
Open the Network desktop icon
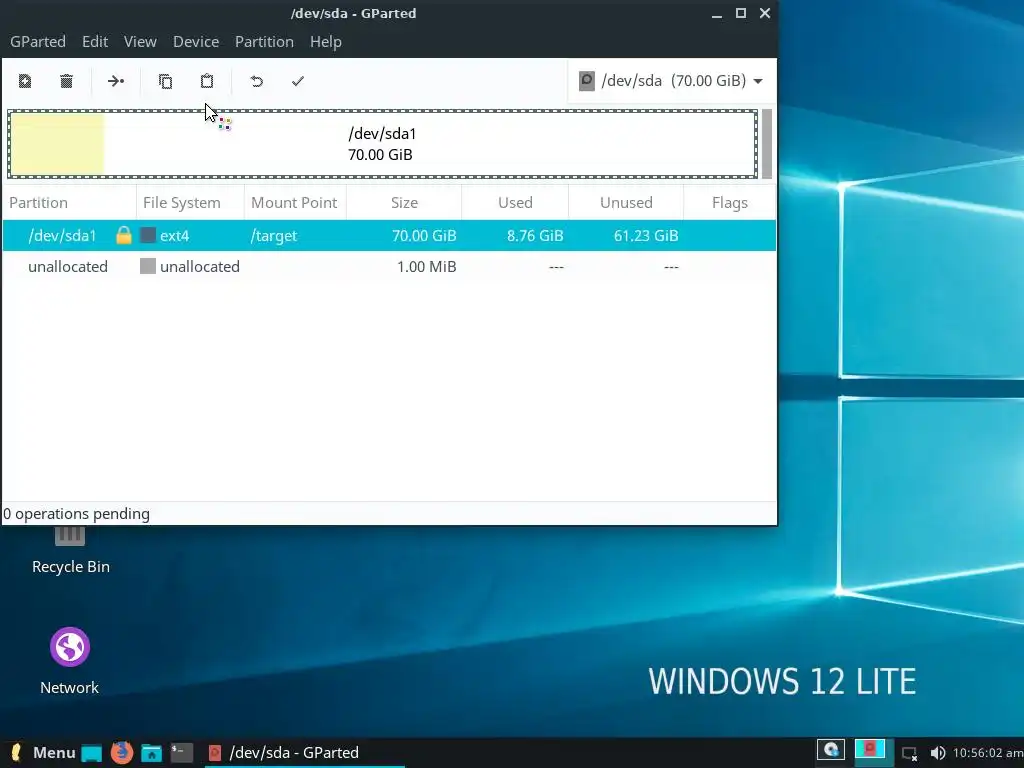click(x=69, y=661)
